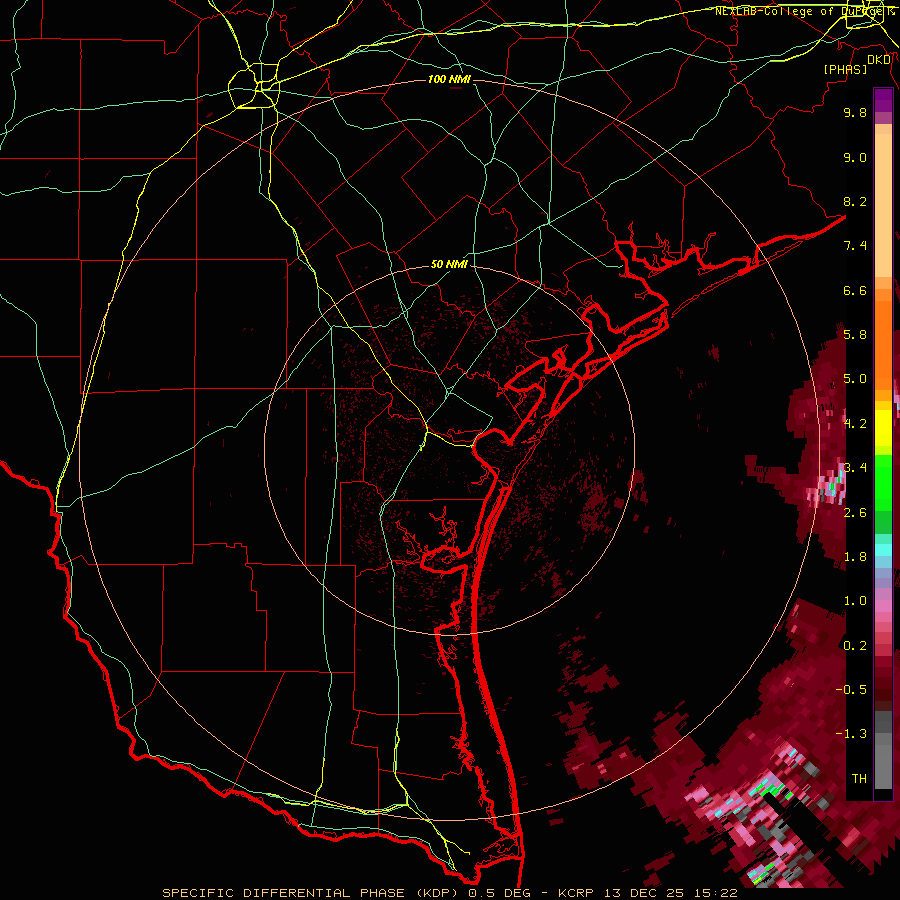Screen dimensions: 900x900
Task: Click the 2.6 value on the color scale
Action: (855, 513)
